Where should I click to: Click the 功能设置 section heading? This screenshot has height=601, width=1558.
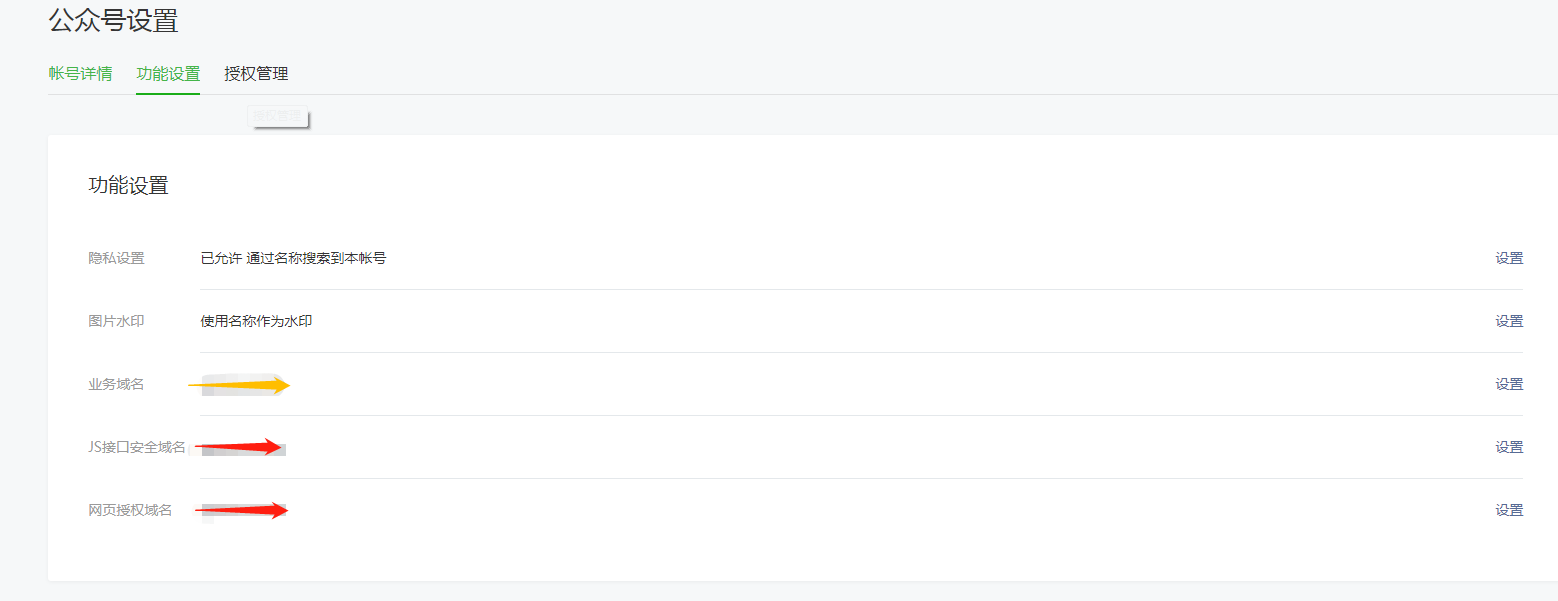click(128, 185)
